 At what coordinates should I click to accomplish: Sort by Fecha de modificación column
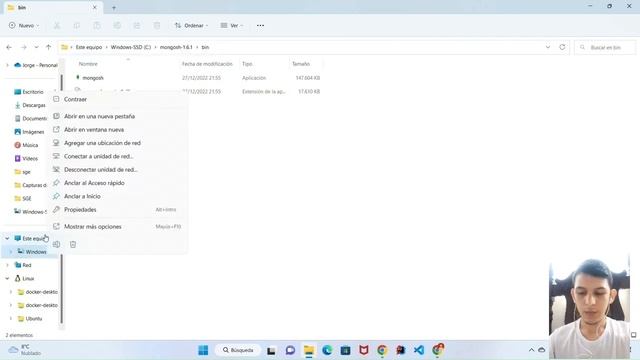(207, 64)
